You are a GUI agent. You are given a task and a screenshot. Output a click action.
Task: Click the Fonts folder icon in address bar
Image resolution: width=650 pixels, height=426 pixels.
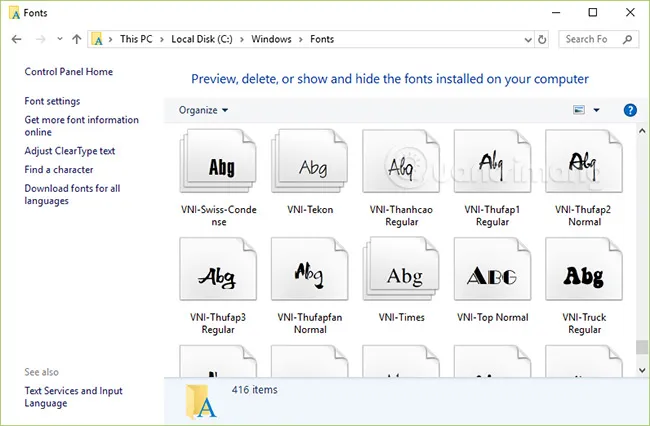pyautogui.click(x=97, y=39)
